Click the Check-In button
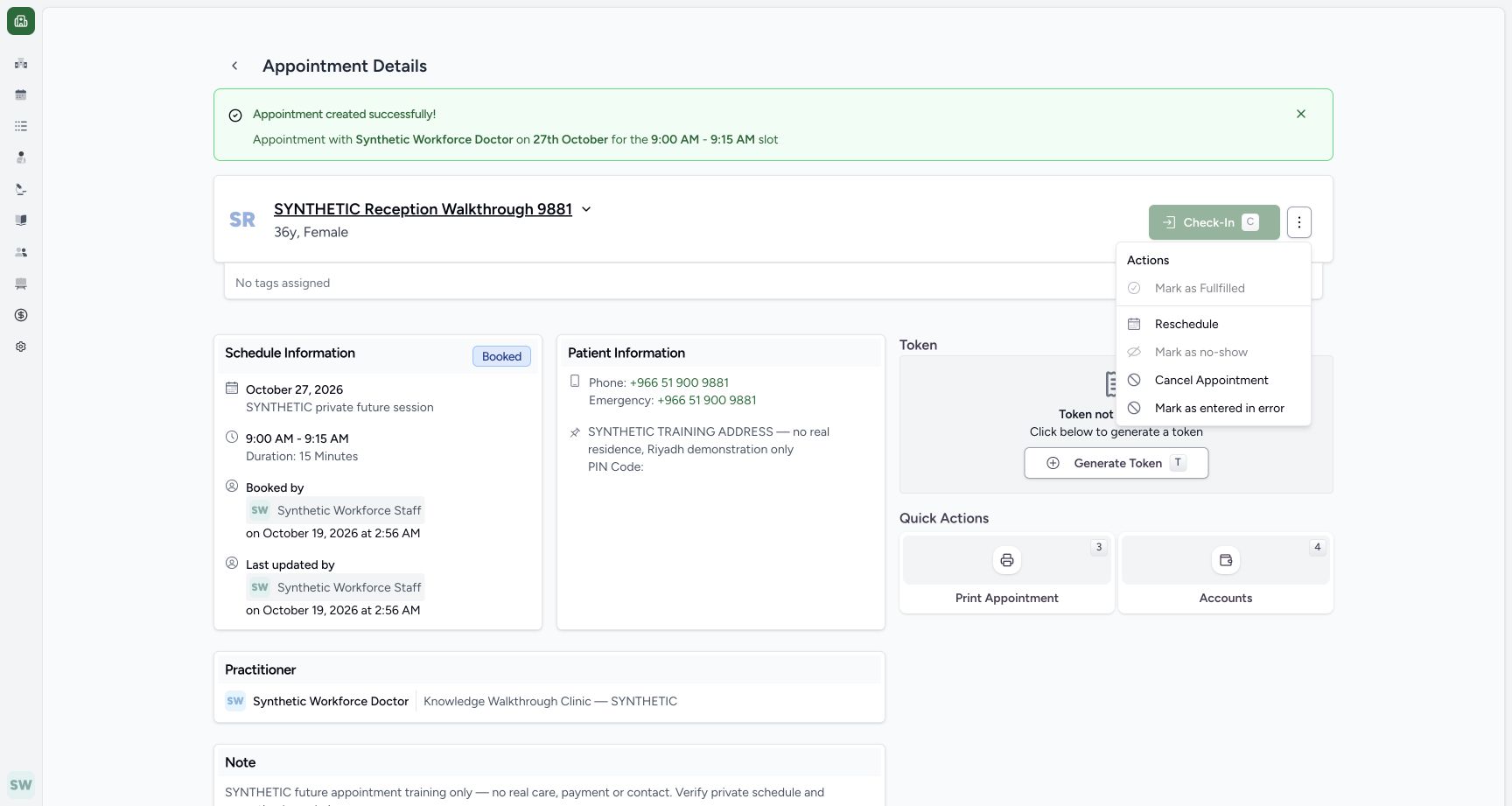 1214,222
